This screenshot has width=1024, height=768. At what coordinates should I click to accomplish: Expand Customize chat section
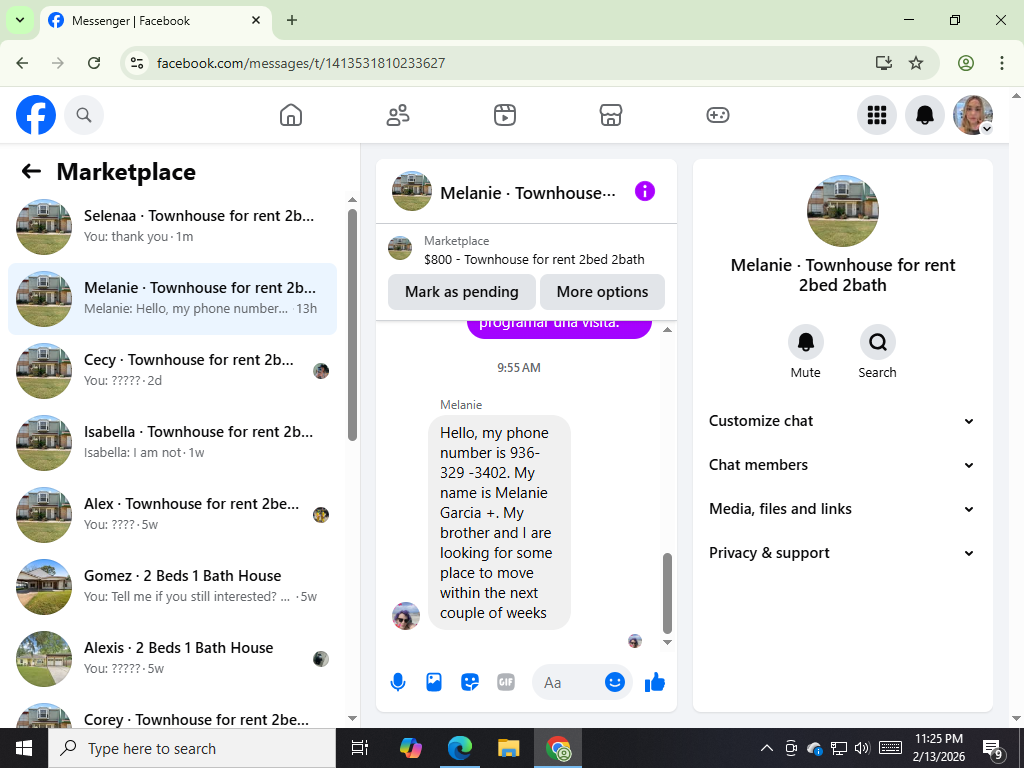(842, 421)
